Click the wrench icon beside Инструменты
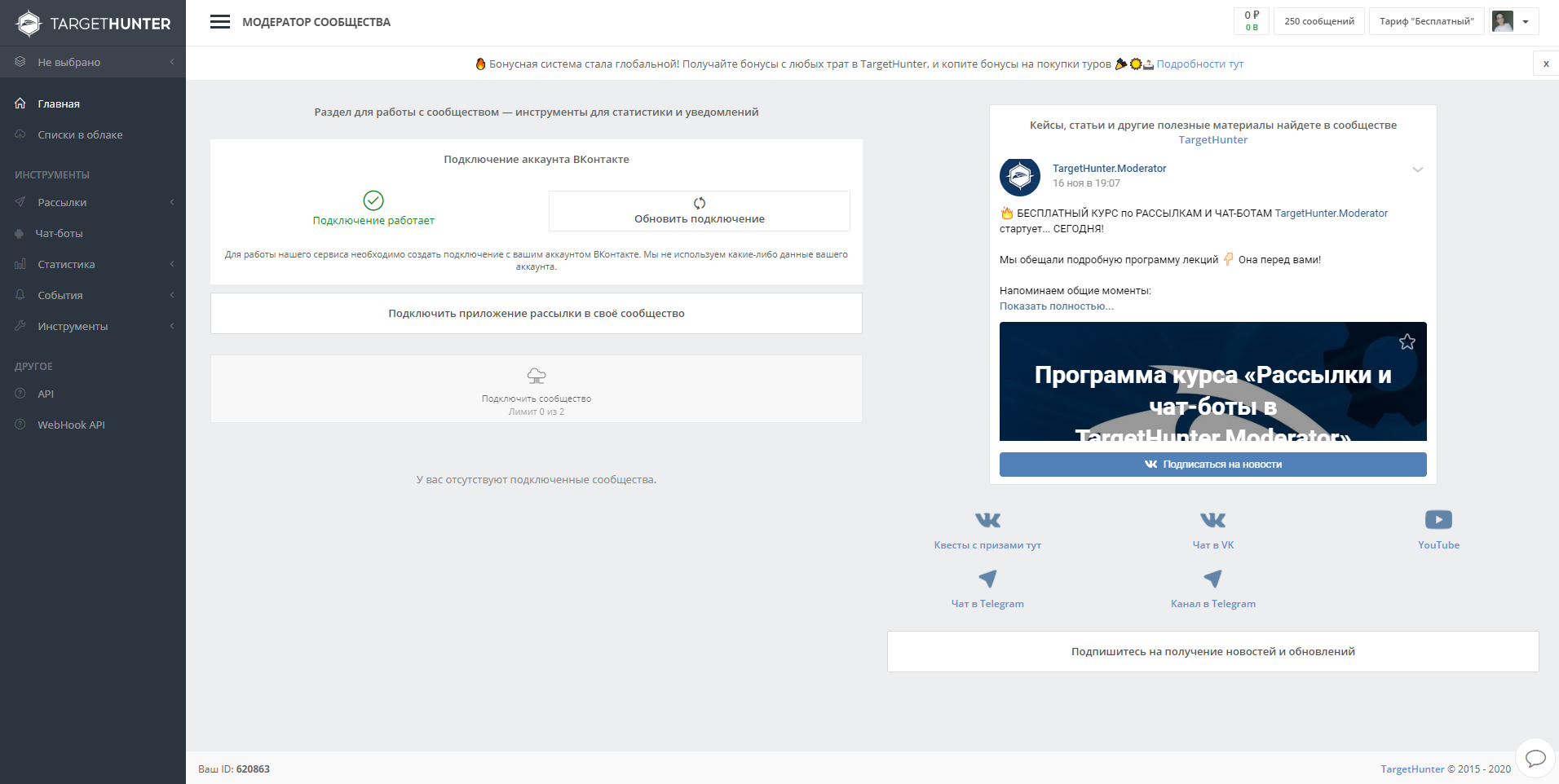 [20, 326]
